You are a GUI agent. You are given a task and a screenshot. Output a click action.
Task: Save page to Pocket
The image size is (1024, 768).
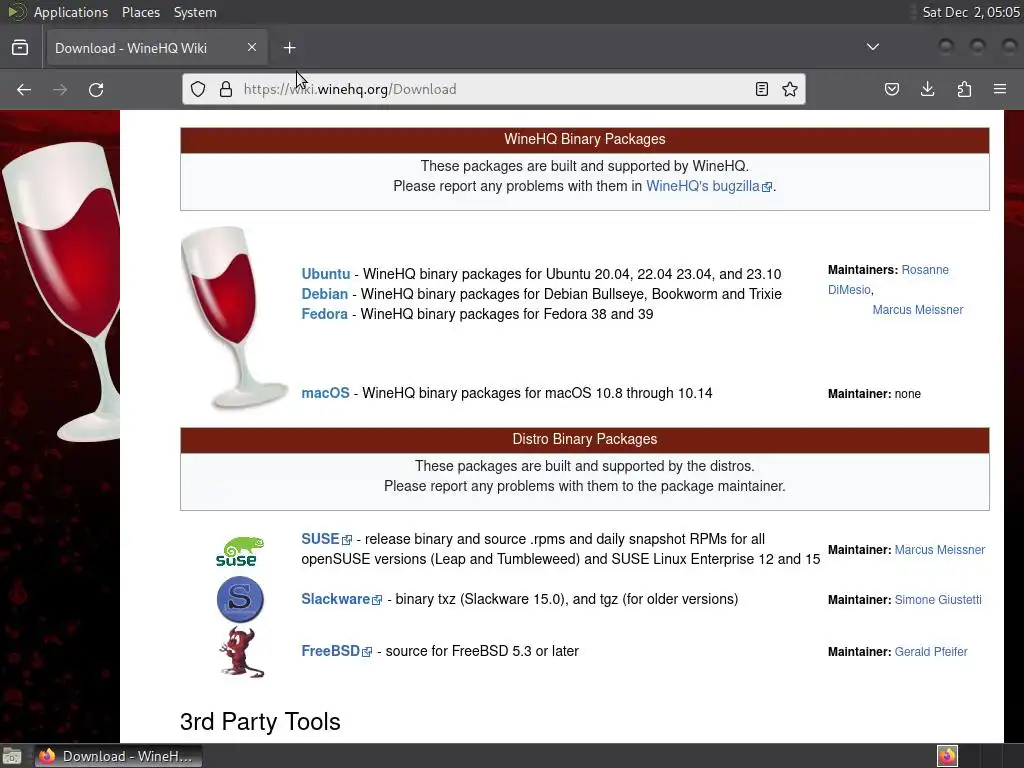(891, 89)
